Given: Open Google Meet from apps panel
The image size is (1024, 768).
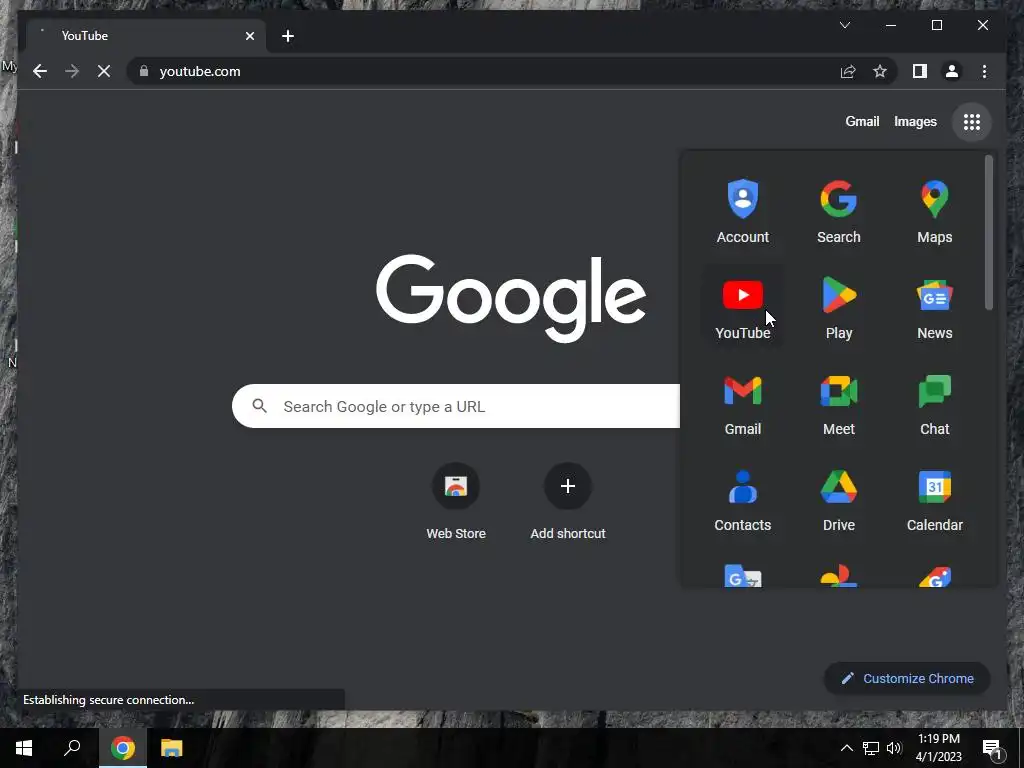Looking at the screenshot, I should click(x=839, y=404).
